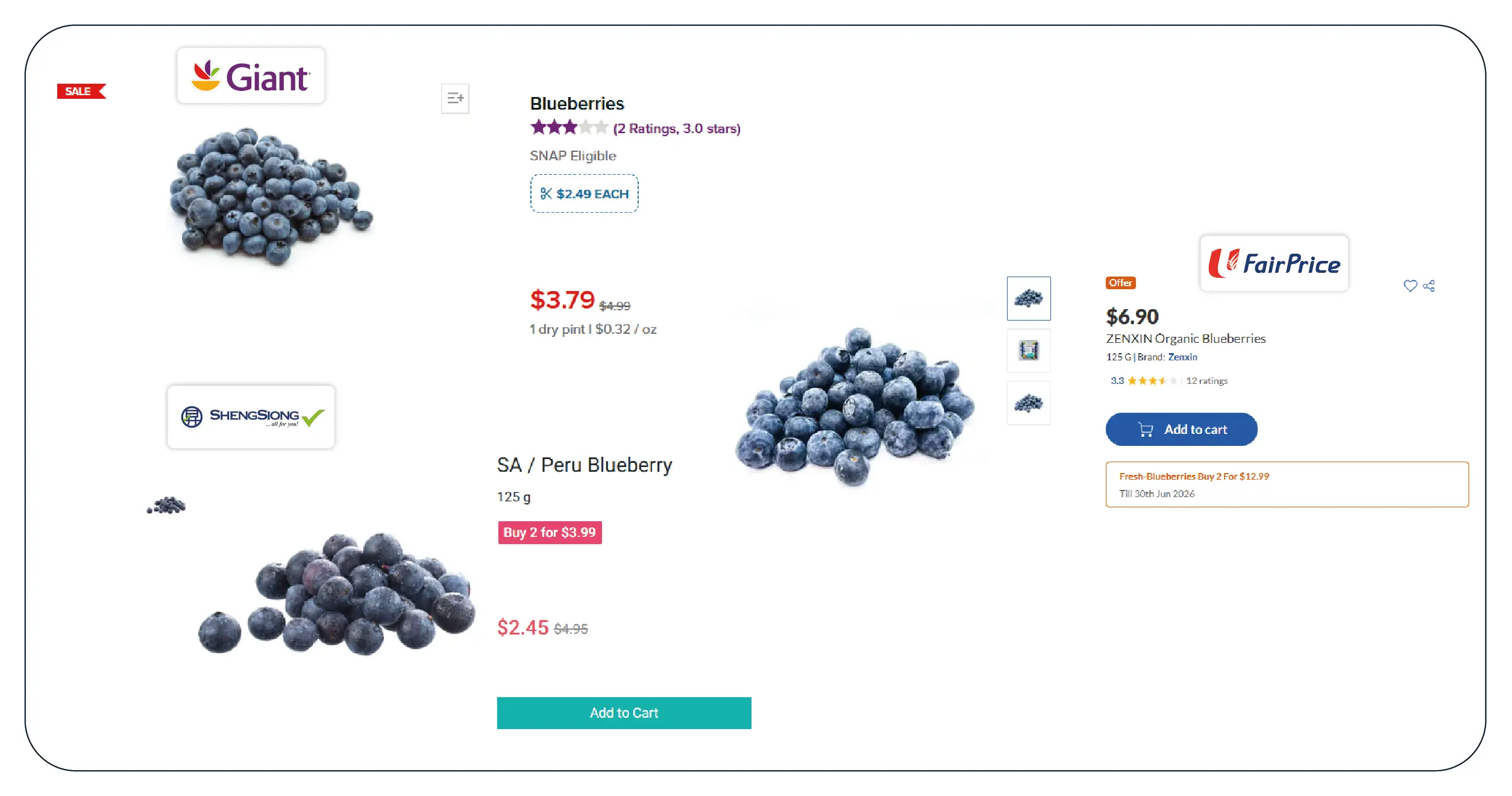The width and height of the screenshot is (1512, 796).
Task: Click the Sheng Siong logo
Action: [251, 417]
